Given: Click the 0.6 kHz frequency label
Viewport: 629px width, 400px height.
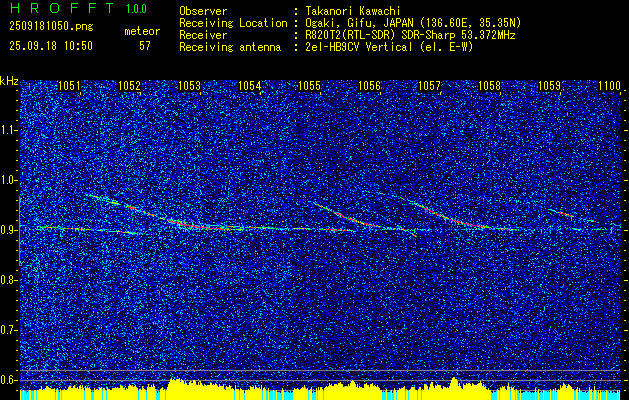Looking at the screenshot, I should coord(8,380).
